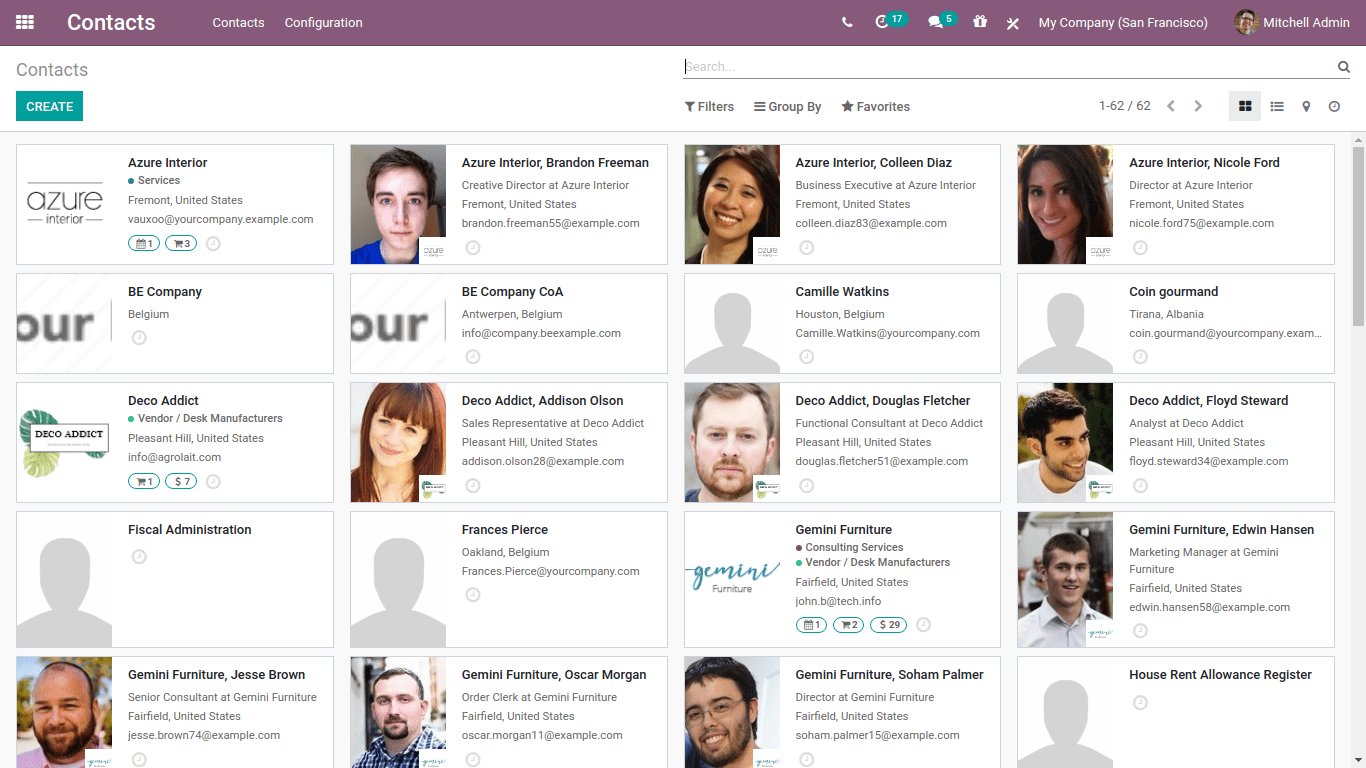
Task: Open the debug tools wrench icon
Action: [x=1013, y=23]
